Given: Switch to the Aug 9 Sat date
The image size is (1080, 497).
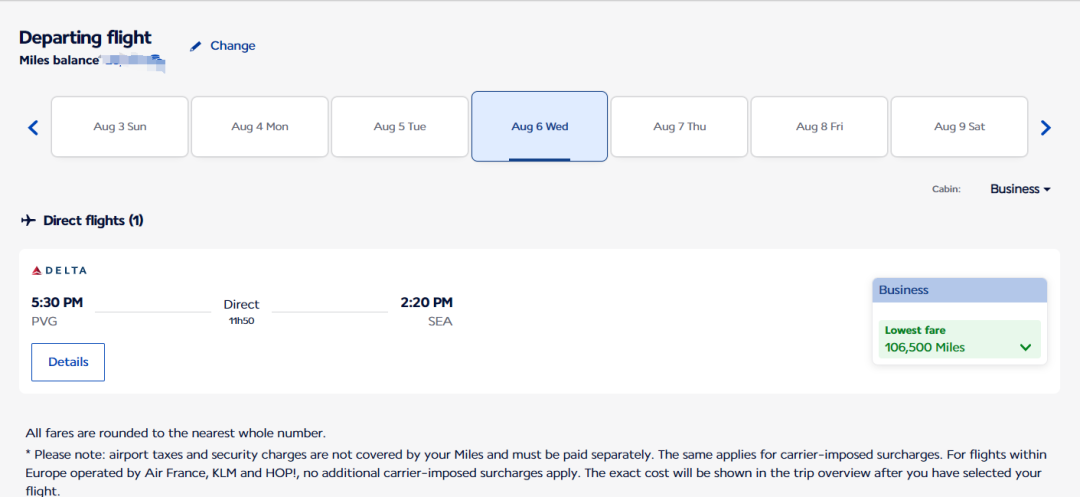Looking at the screenshot, I should [x=960, y=127].
